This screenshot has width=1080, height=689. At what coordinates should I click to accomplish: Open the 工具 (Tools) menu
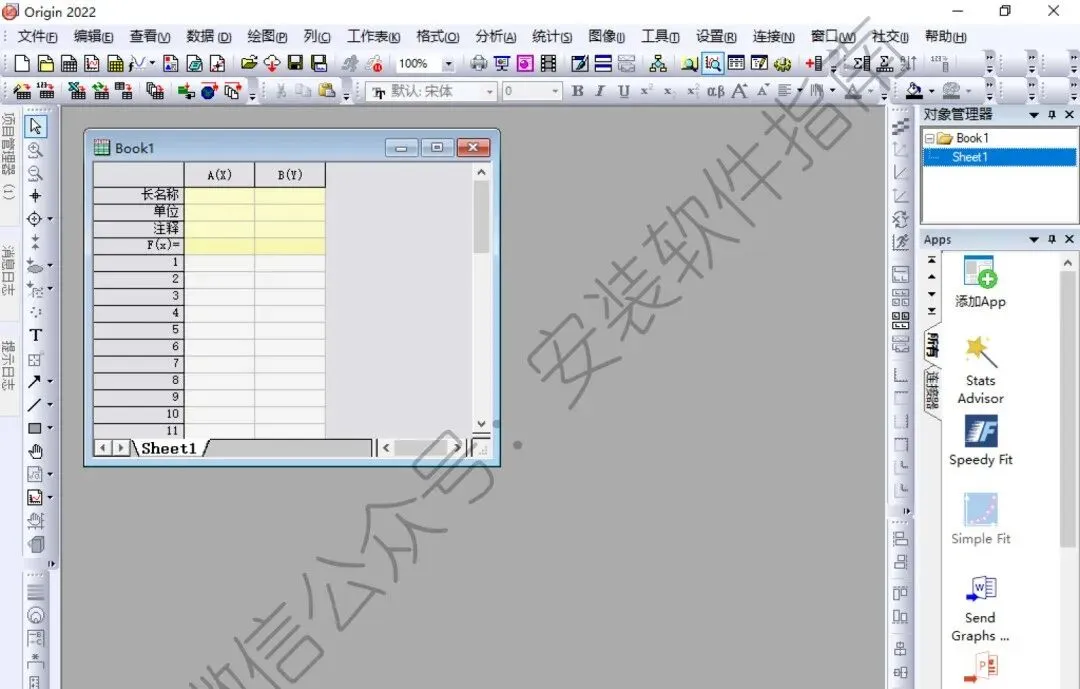[x=660, y=37]
